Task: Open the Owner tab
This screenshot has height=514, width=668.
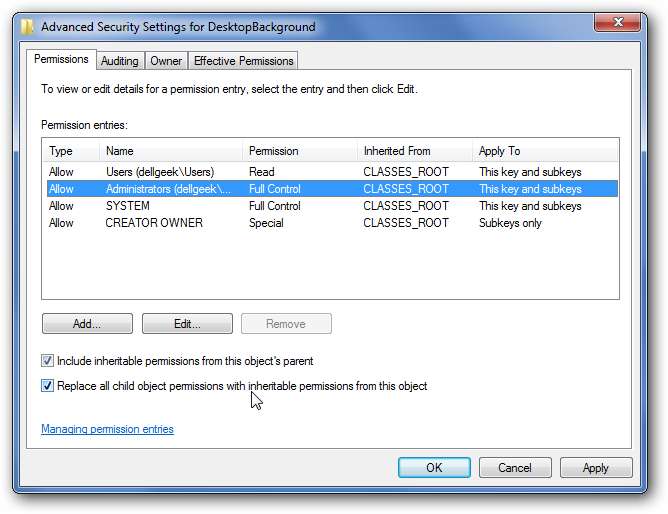Action: coord(166,61)
